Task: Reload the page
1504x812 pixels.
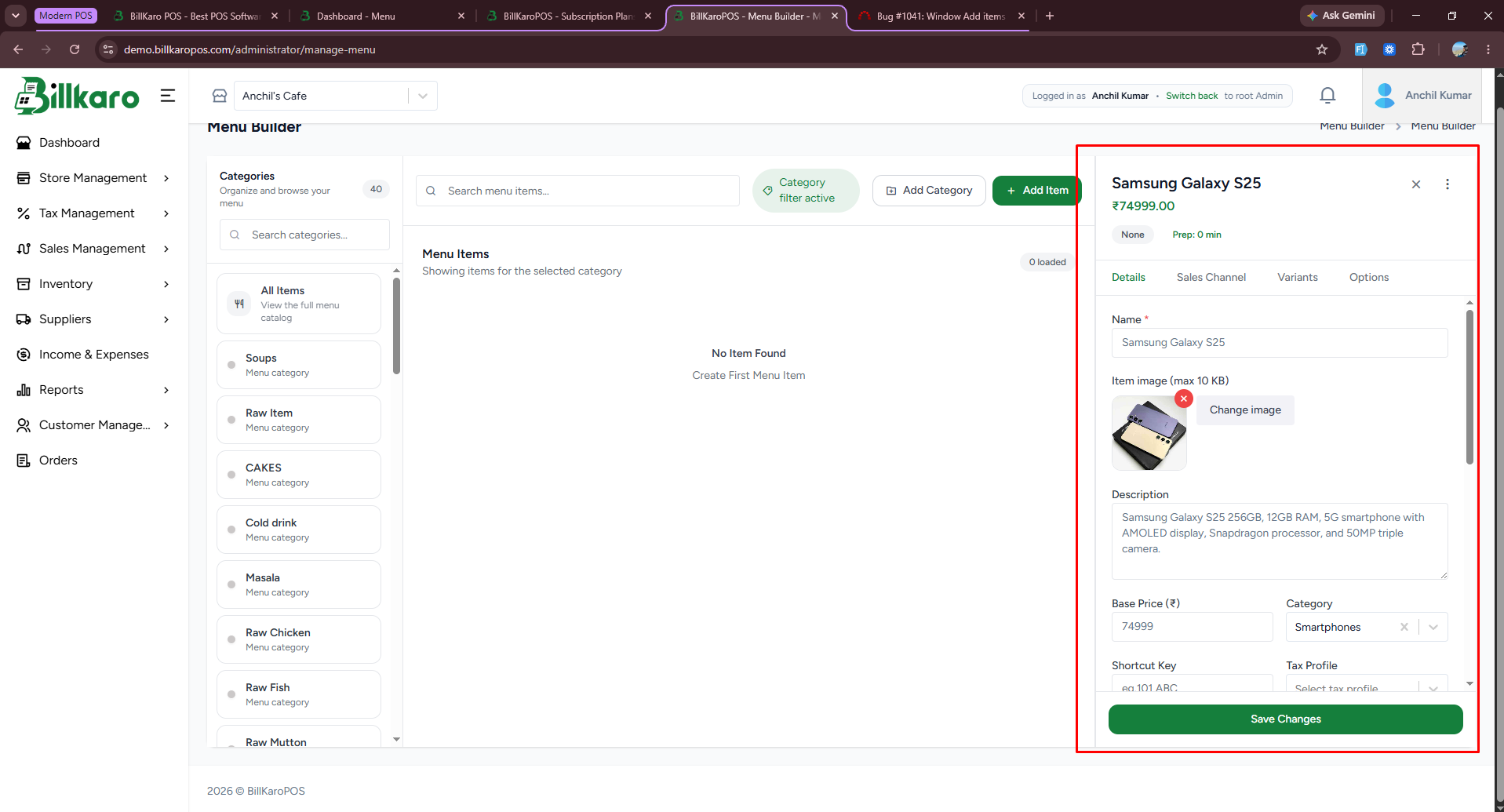Action: [x=75, y=49]
